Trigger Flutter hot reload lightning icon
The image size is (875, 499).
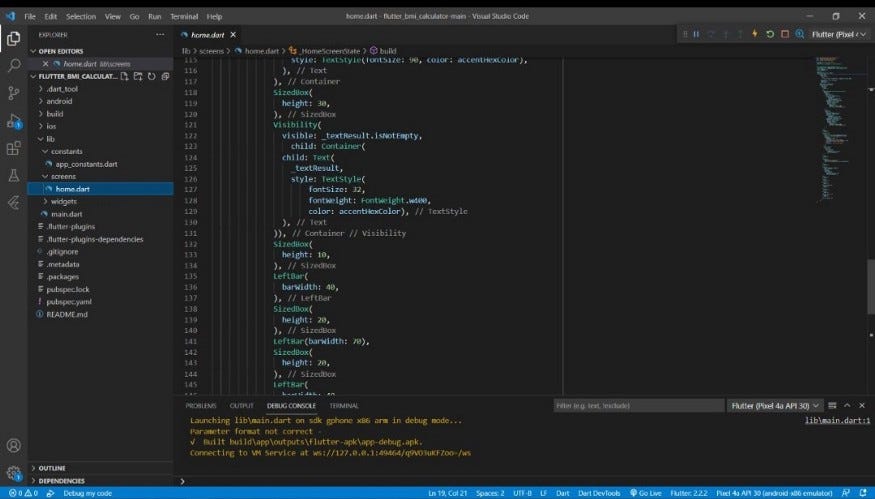click(x=754, y=34)
